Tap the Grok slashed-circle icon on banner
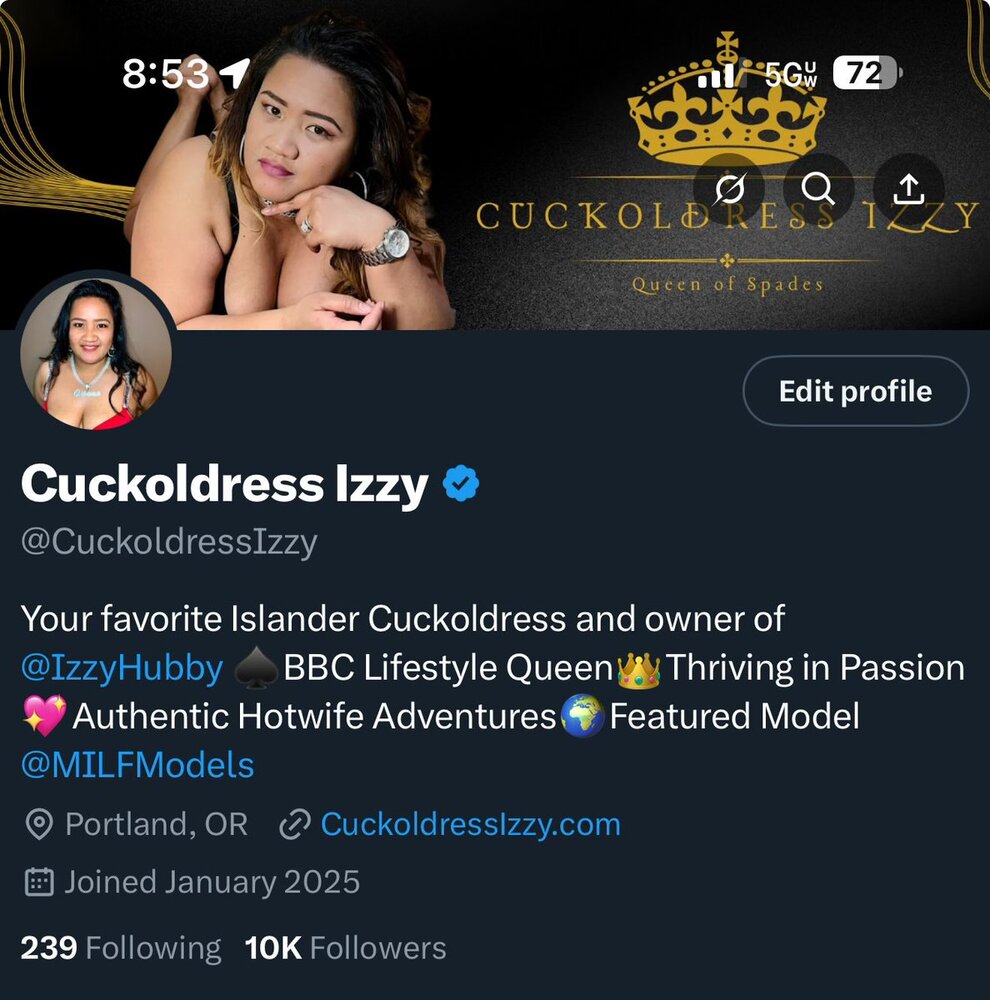Viewport: 990px width, 1000px height. (x=729, y=189)
